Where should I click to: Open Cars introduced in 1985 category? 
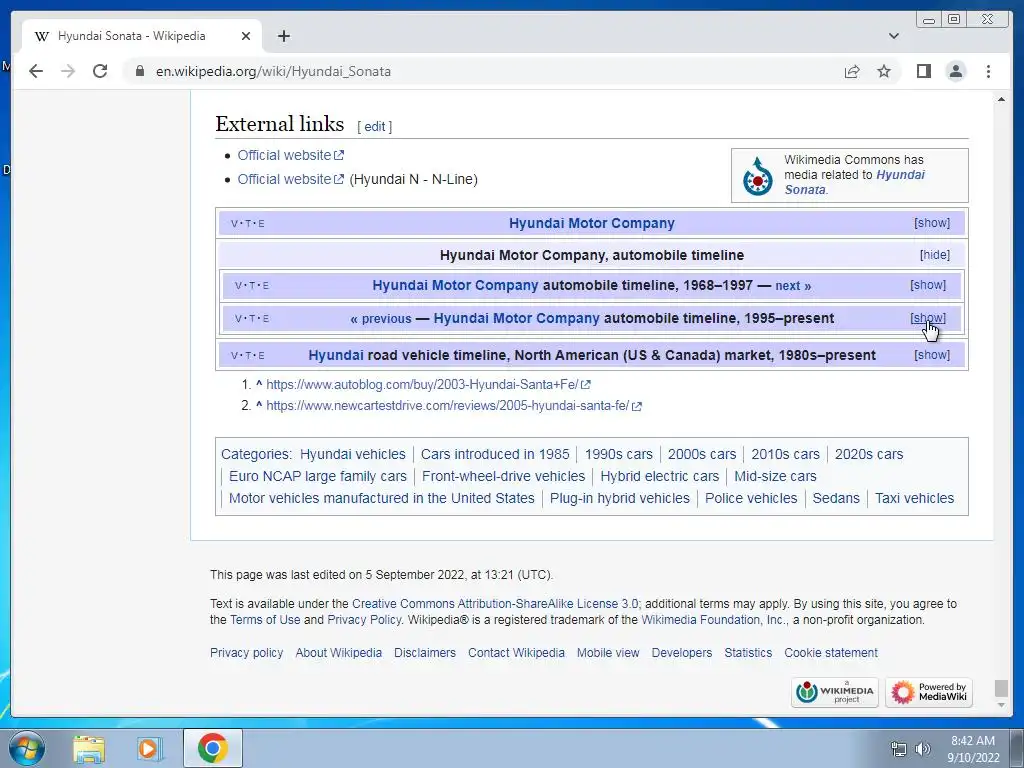click(x=495, y=455)
